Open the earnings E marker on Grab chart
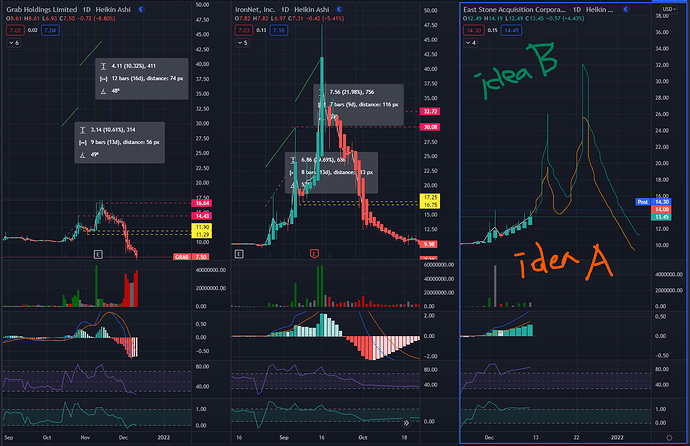The width and height of the screenshot is (690, 446). (98, 254)
